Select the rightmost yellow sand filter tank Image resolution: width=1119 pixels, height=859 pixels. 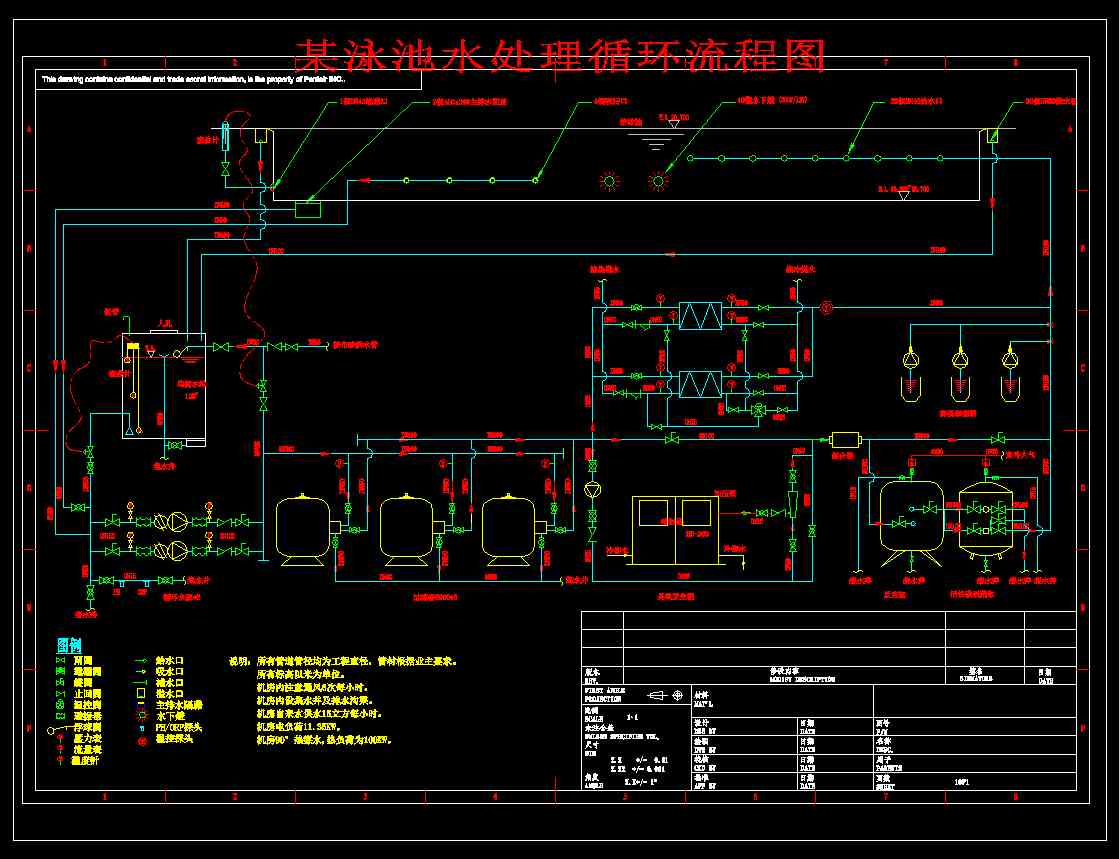pyautogui.click(x=511, y=529)
